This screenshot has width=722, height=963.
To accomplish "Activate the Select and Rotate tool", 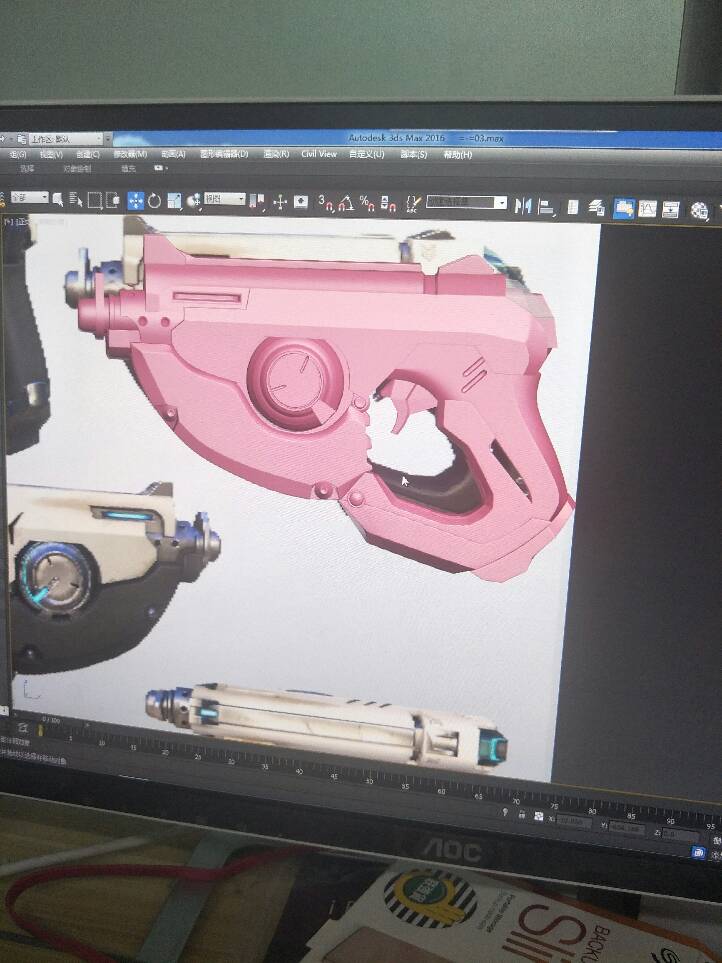I will (x=154, y=201).
